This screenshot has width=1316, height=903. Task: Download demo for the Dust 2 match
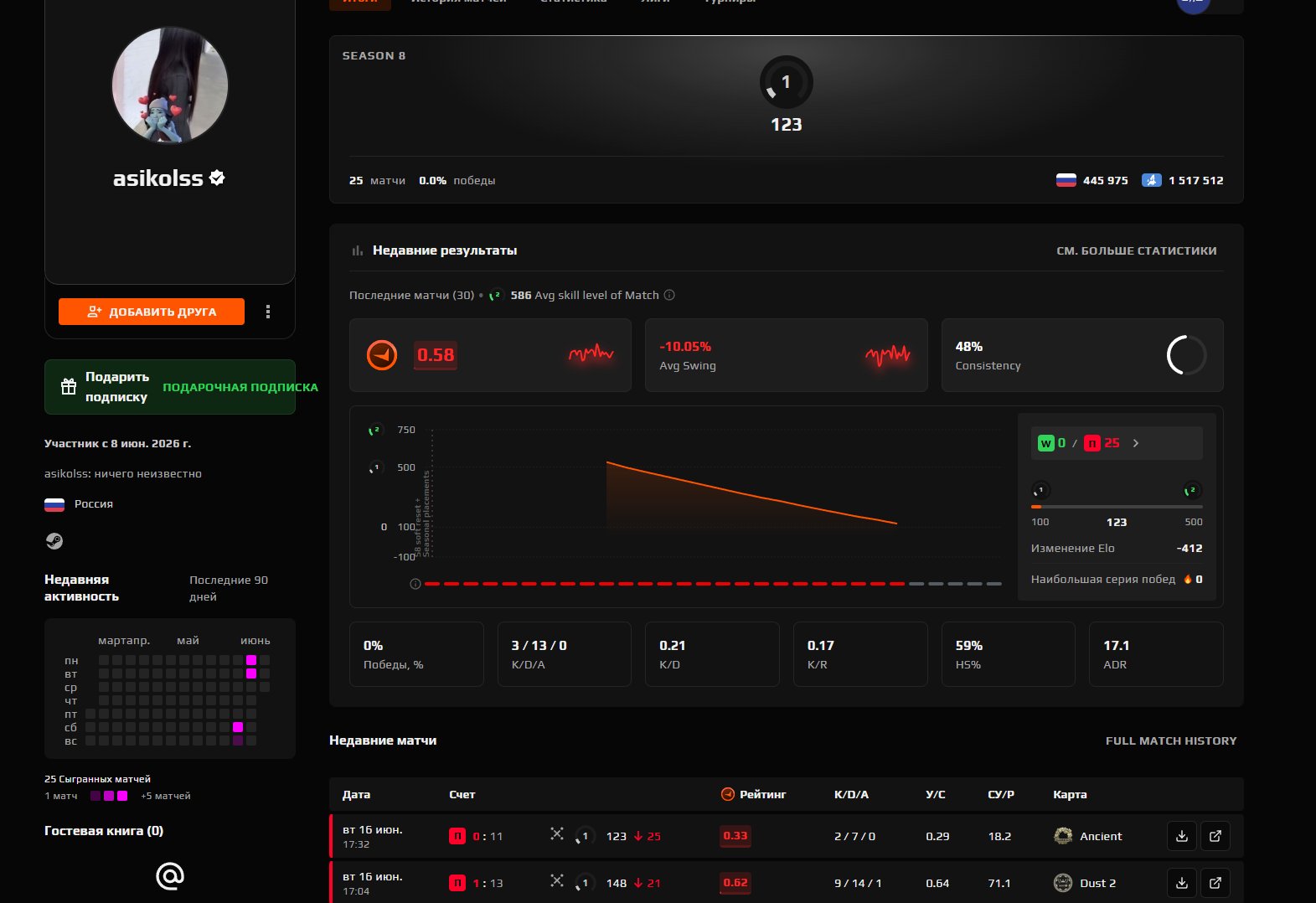(1182, 883)
